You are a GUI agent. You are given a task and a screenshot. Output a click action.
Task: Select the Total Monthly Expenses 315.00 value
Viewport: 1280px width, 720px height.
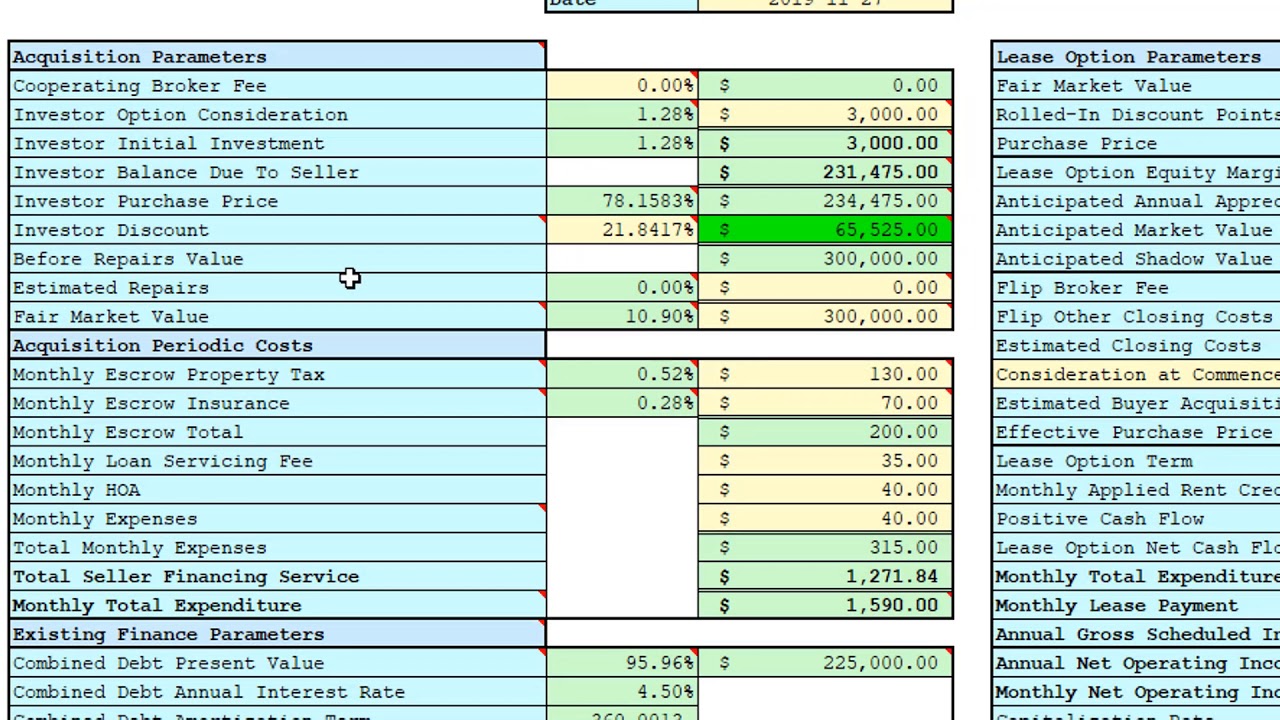(826, 548)
